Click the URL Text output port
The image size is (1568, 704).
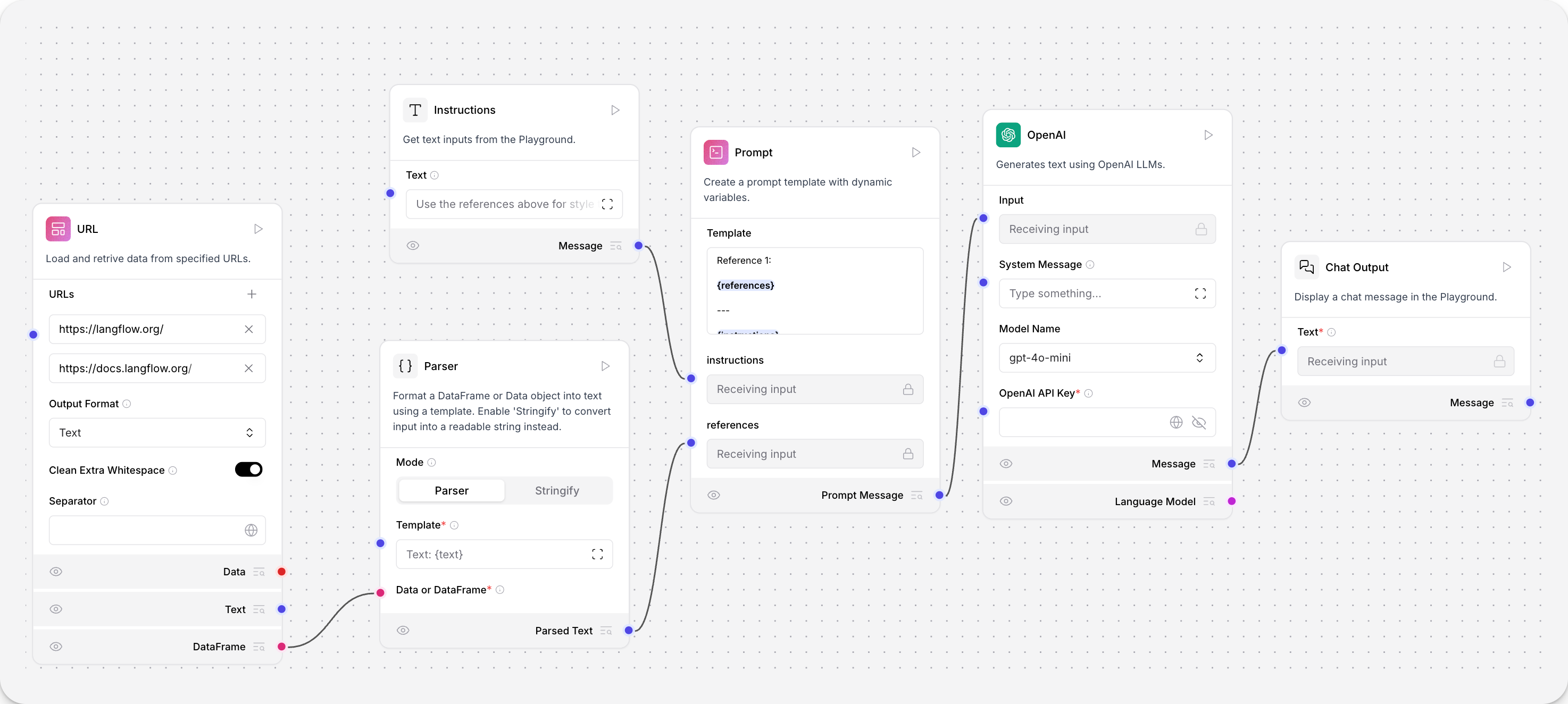point(281,610)
